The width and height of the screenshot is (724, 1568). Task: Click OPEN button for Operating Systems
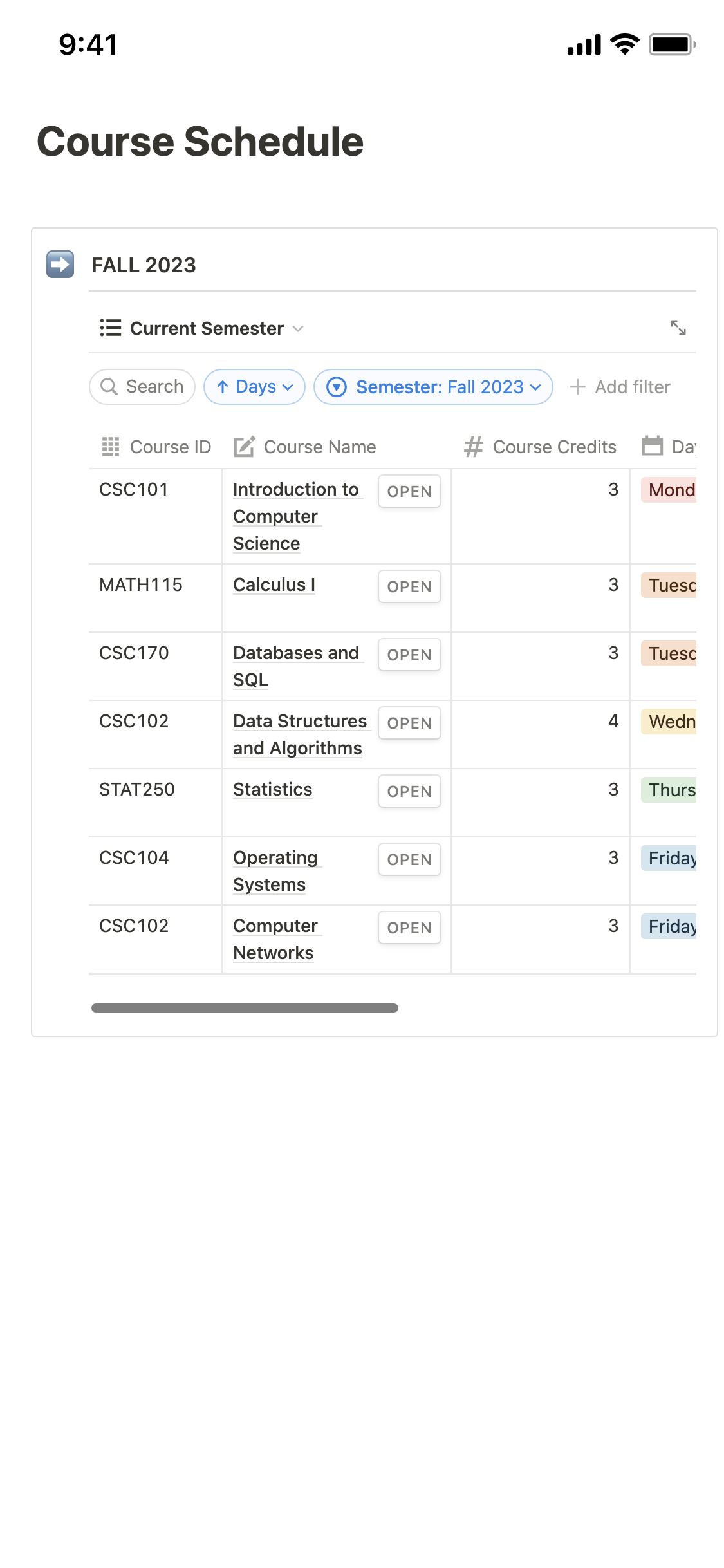point(409,859)
